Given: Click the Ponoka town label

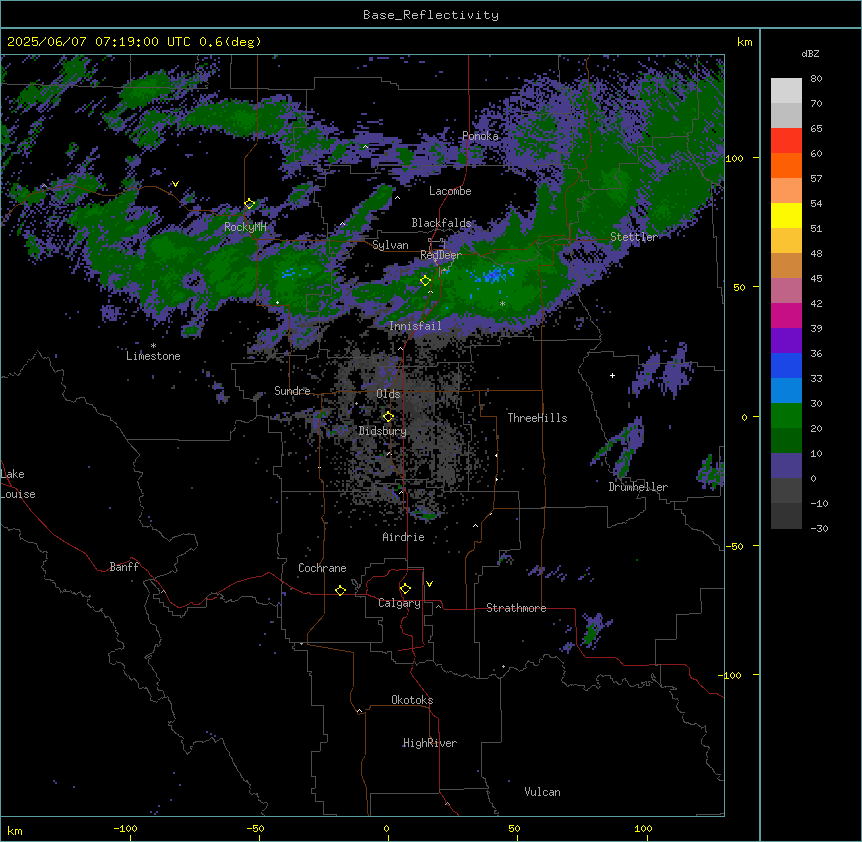Looking at the screenshot, I should click(480, 136).
